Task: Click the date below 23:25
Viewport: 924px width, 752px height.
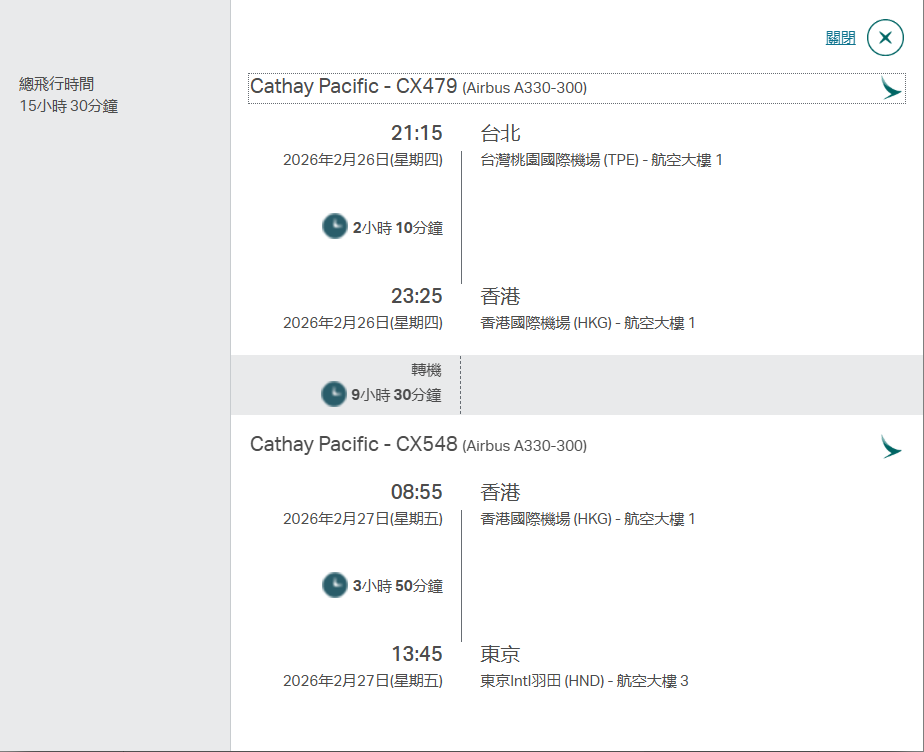Action: [363, 323]
